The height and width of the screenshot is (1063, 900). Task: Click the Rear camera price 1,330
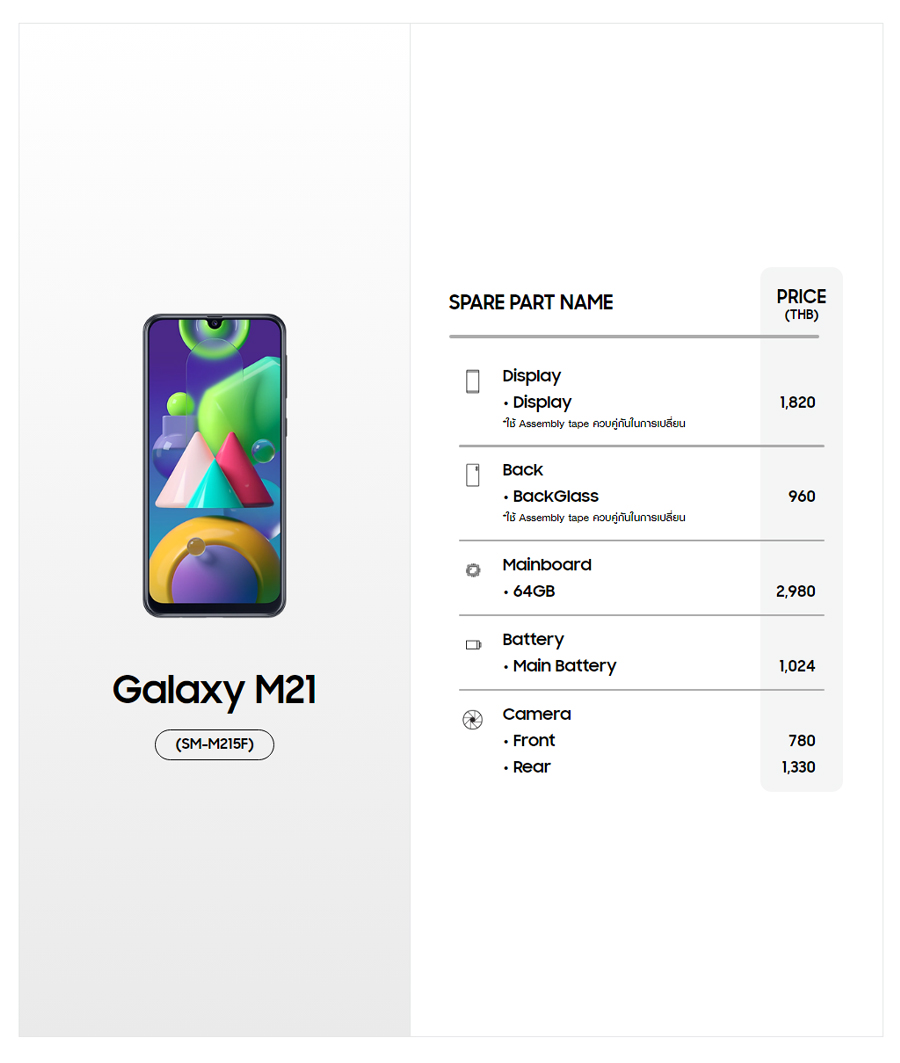(x=798, y=767)
